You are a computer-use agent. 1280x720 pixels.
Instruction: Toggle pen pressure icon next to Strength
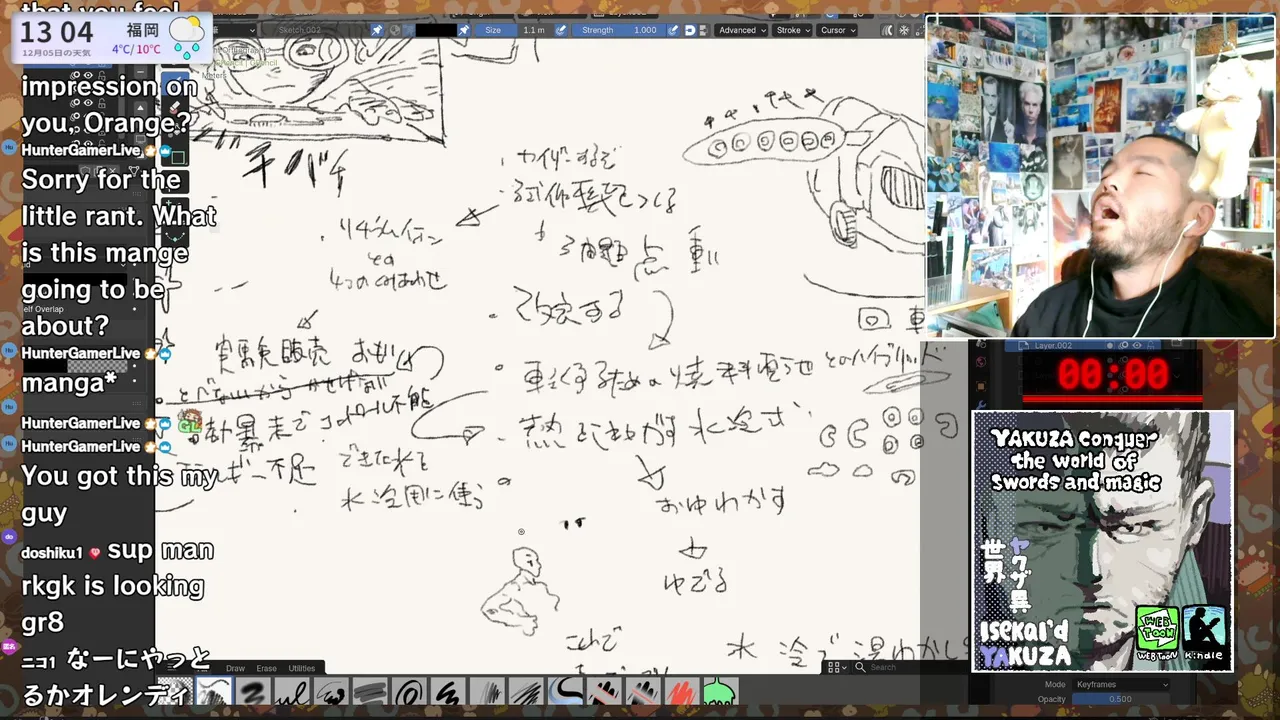click(x=673, y=30)
